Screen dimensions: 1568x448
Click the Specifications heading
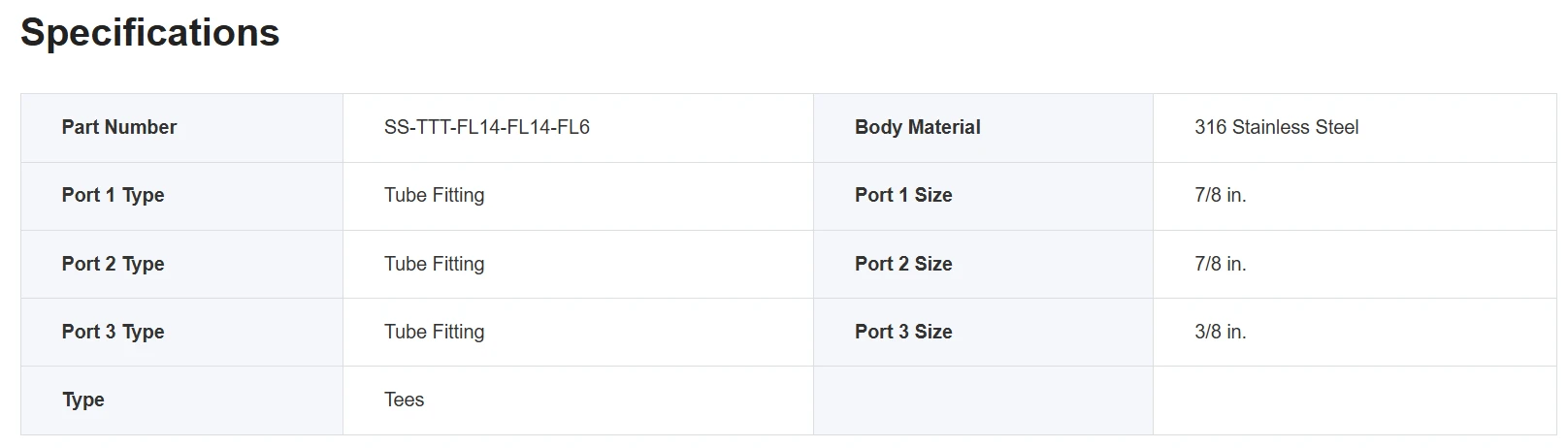(150, 33)
